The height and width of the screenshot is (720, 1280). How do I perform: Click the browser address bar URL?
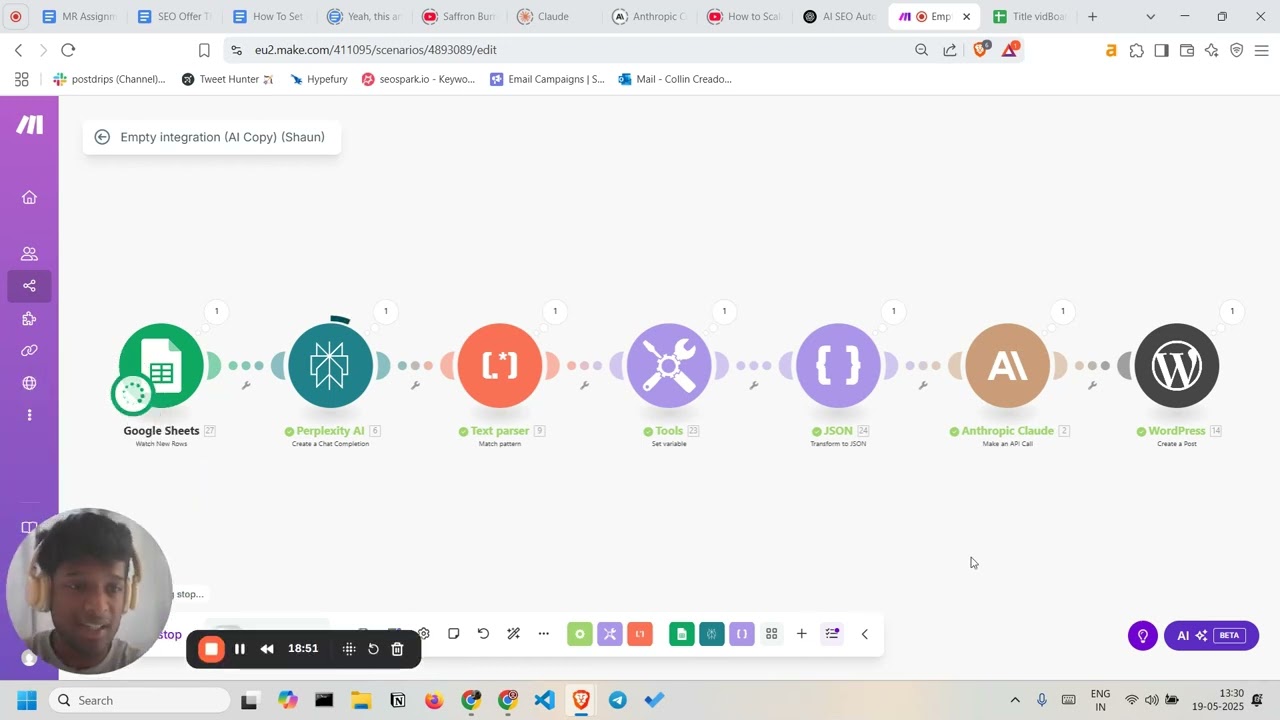(x=375, y=50)
